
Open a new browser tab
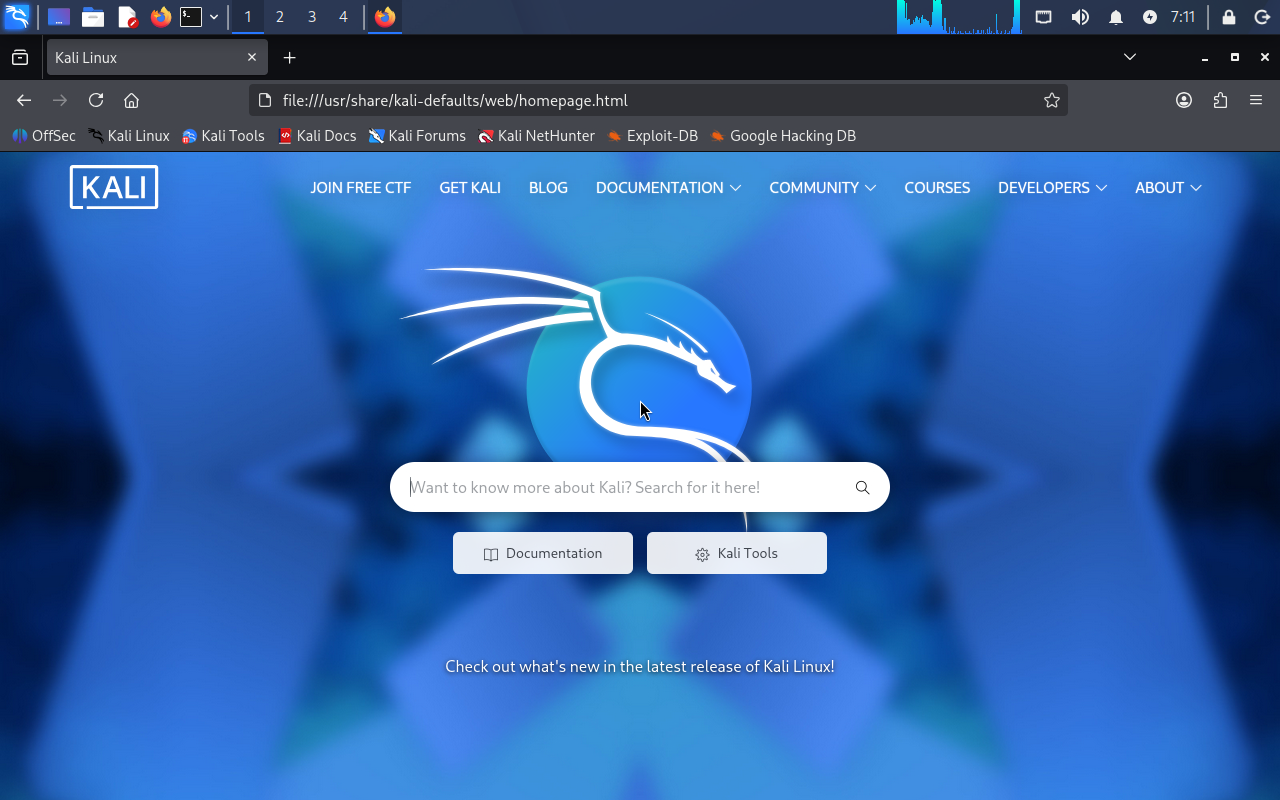289,58
